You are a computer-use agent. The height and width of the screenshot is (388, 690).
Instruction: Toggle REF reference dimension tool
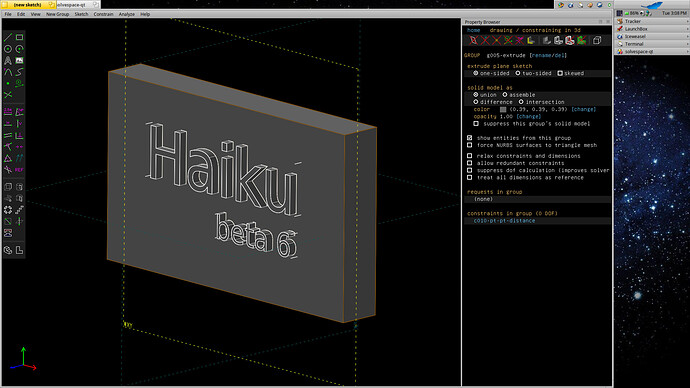[x=19, y=169]
